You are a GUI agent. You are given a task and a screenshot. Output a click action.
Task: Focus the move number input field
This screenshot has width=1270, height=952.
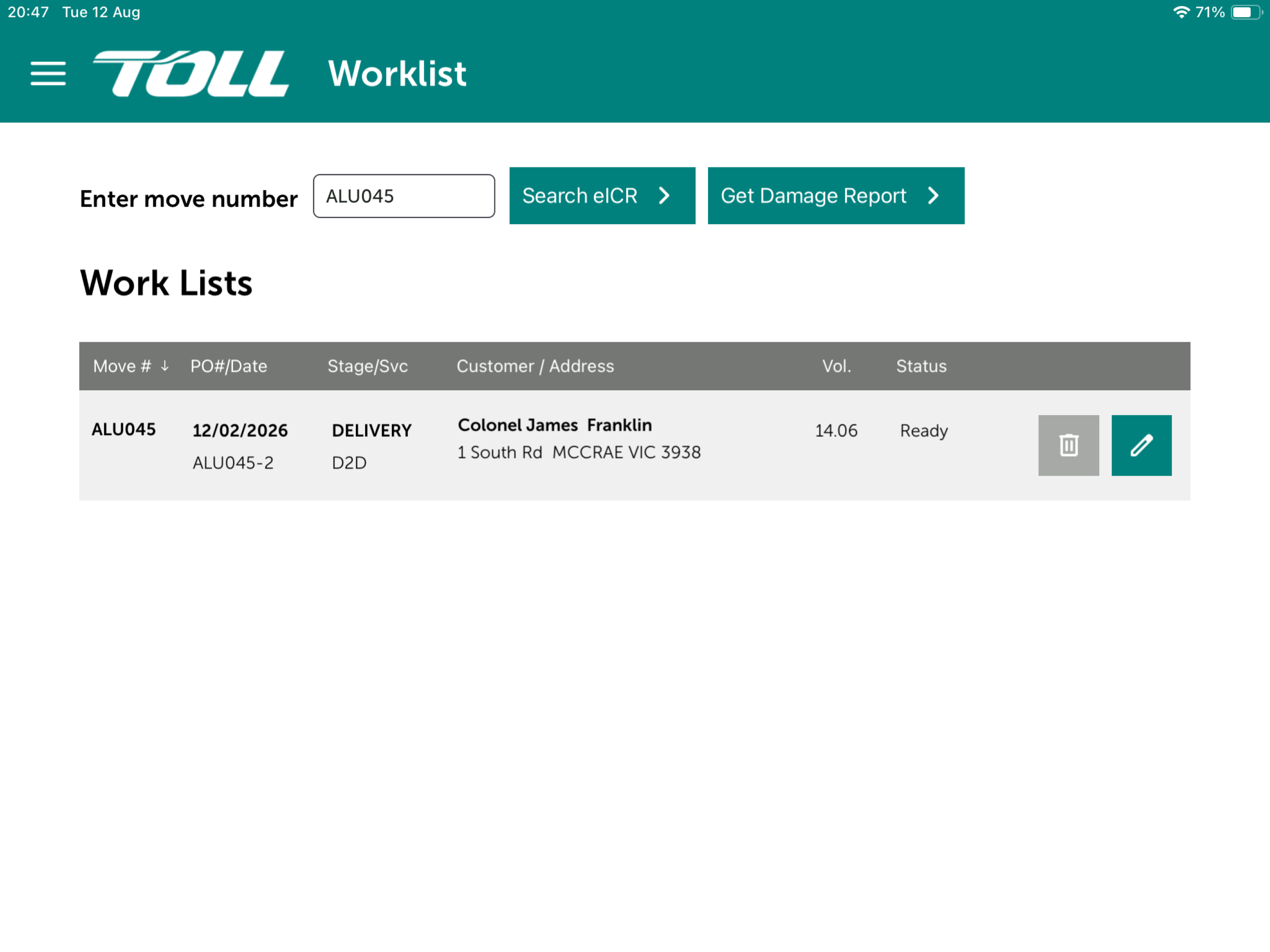(404, 196)
